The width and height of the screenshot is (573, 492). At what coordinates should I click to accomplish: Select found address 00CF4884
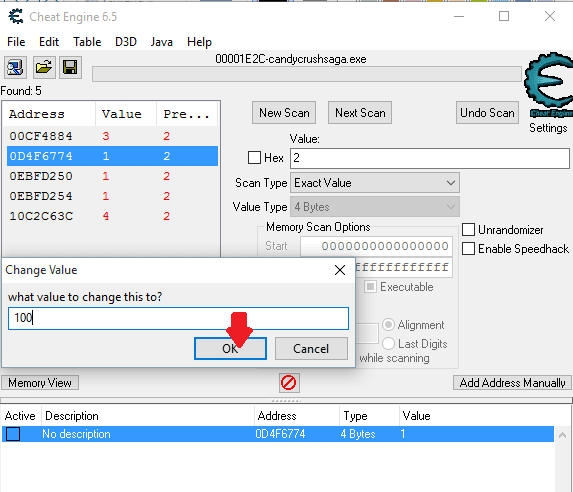(112, 136)
